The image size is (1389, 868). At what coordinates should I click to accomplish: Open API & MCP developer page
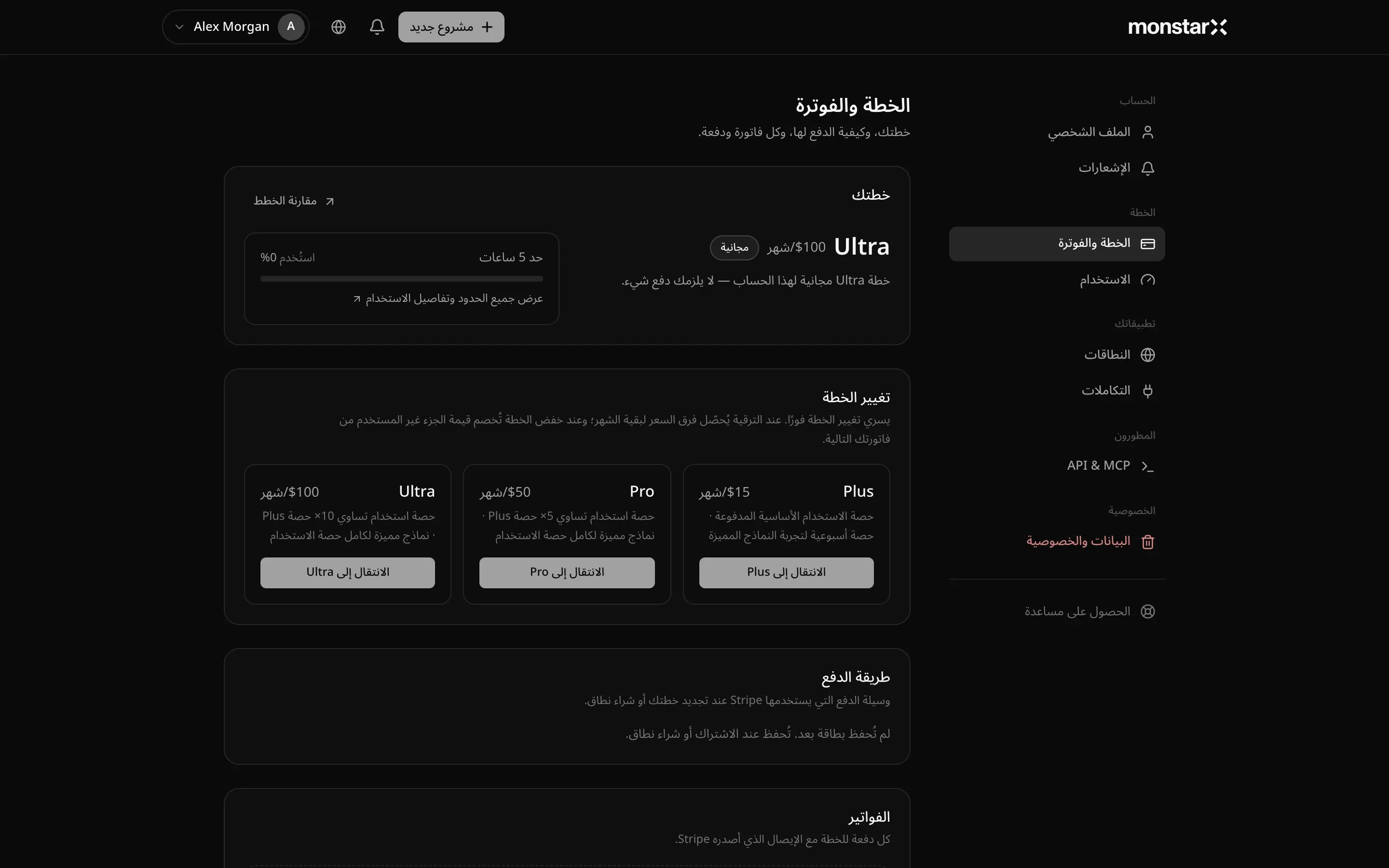[1057, 466]
